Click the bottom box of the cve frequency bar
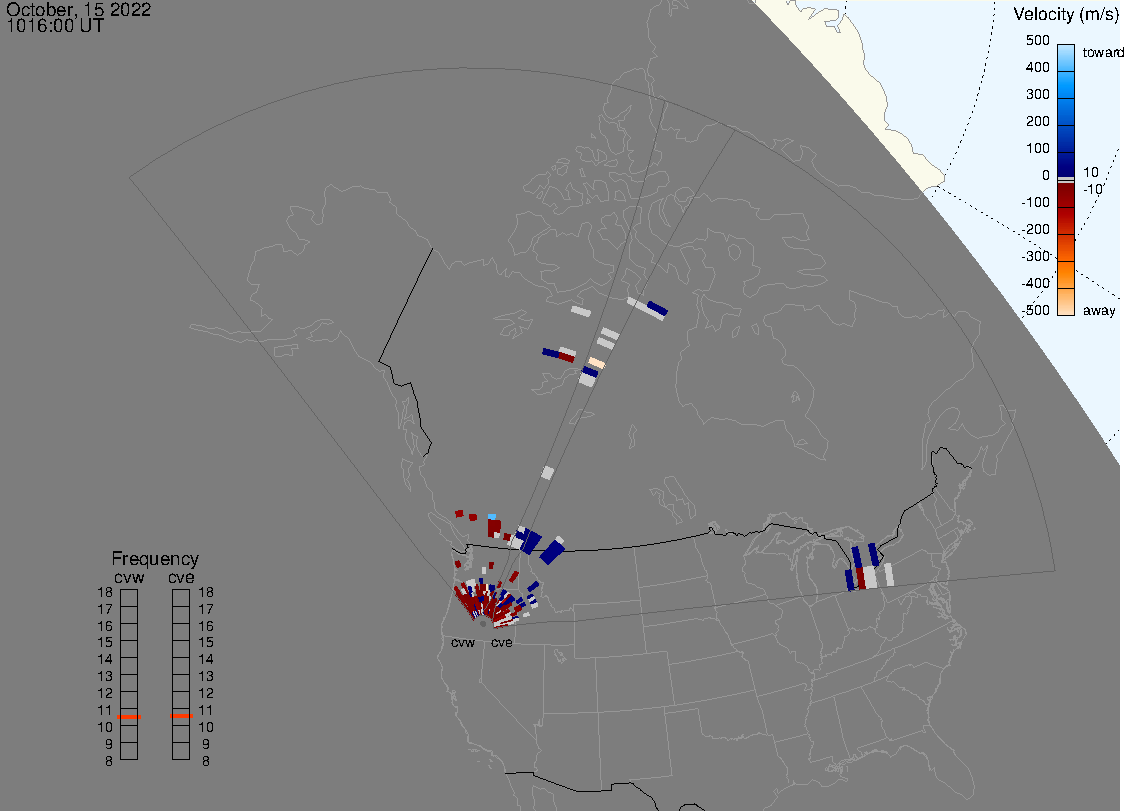 pos(181,751)
